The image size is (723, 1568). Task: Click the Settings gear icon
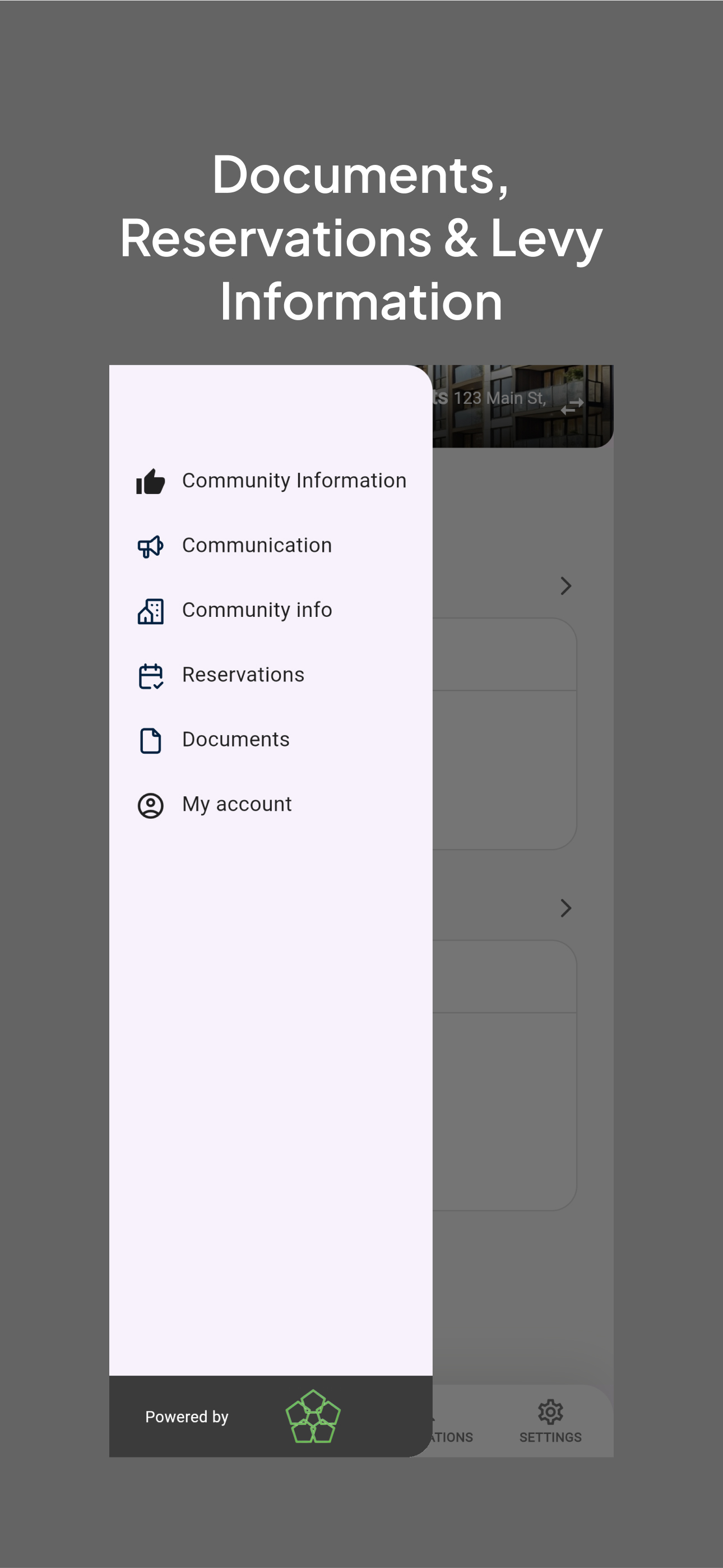[550, 1411]
